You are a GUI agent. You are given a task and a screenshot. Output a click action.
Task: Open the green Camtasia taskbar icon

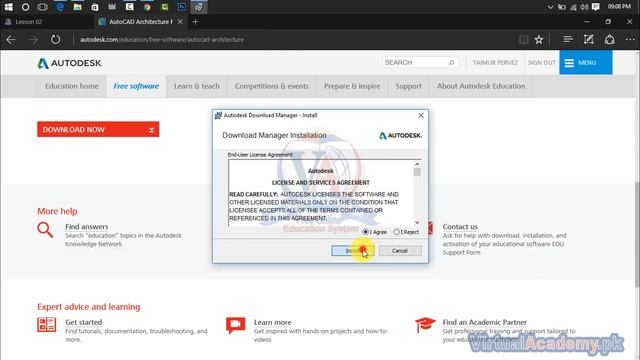tap(164, 7)
